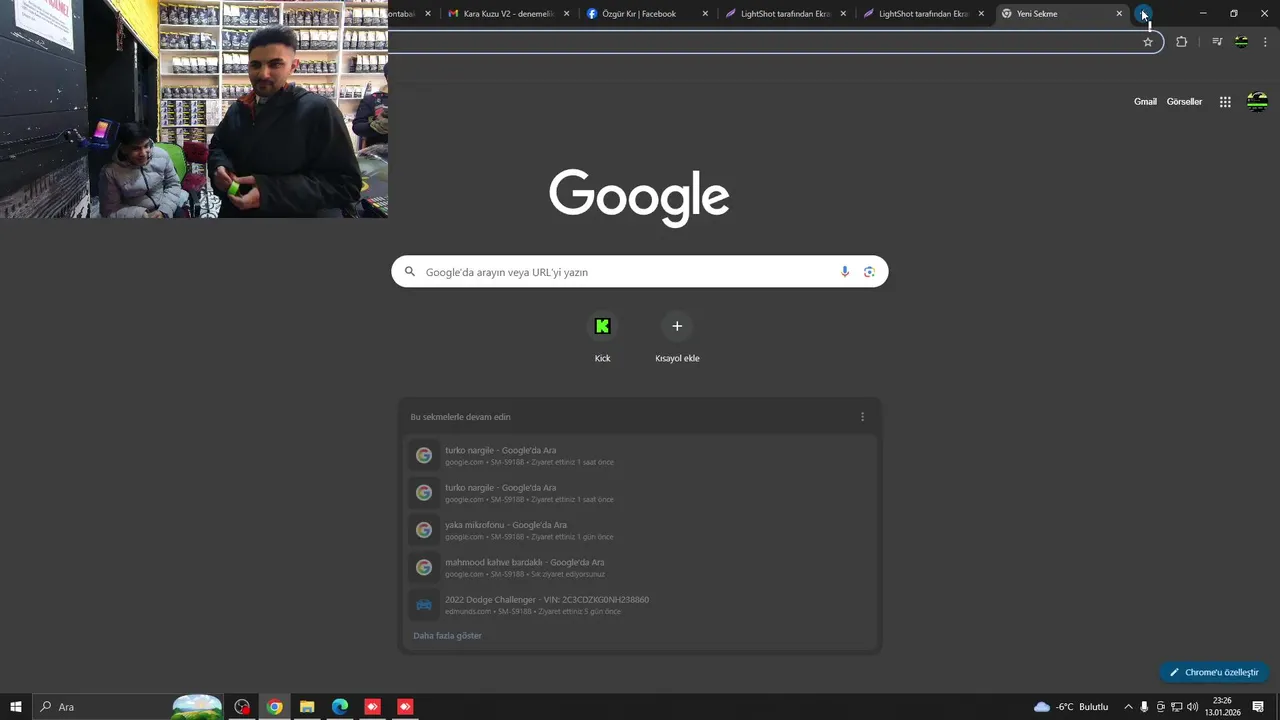The width and height of the screenshot is (1280, 720).
Task: Click the Edmunds car icon beside Dodge Challenger
Action: coord(424,605)
